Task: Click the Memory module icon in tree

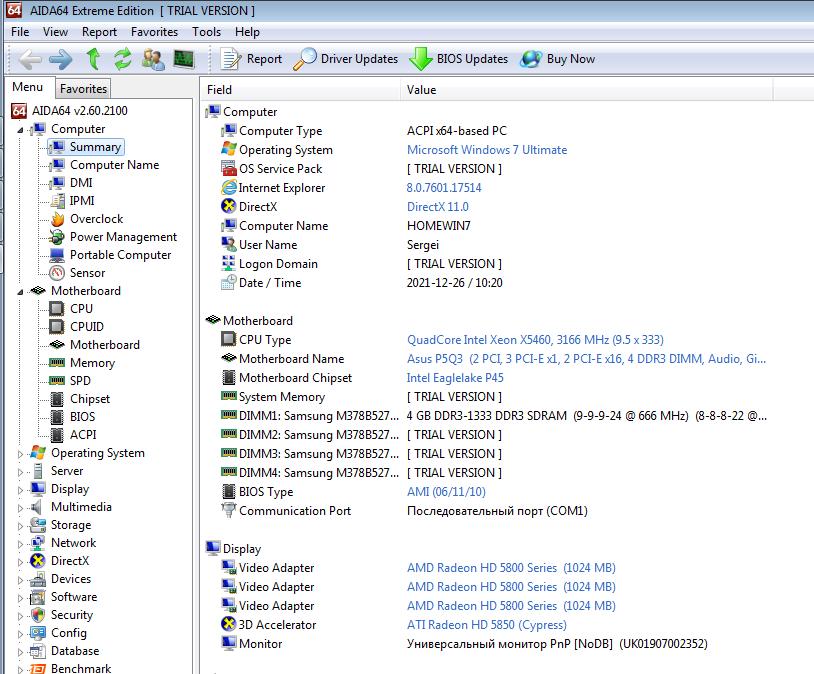Action: [57, 362]
